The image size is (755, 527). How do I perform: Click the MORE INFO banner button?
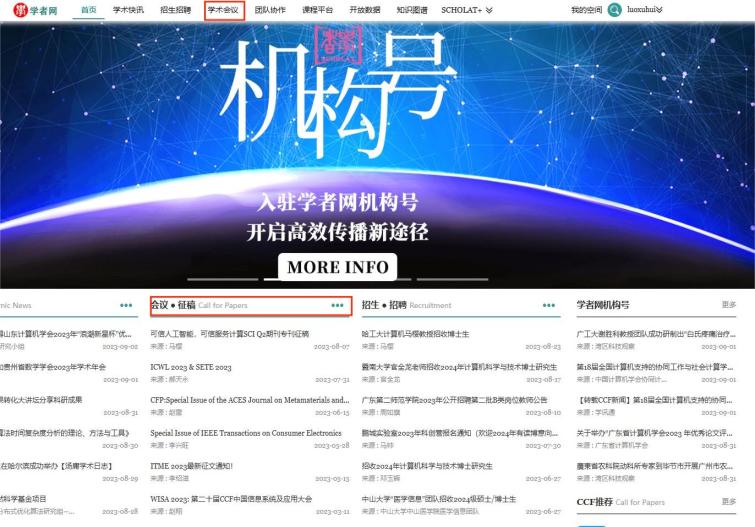338,268
